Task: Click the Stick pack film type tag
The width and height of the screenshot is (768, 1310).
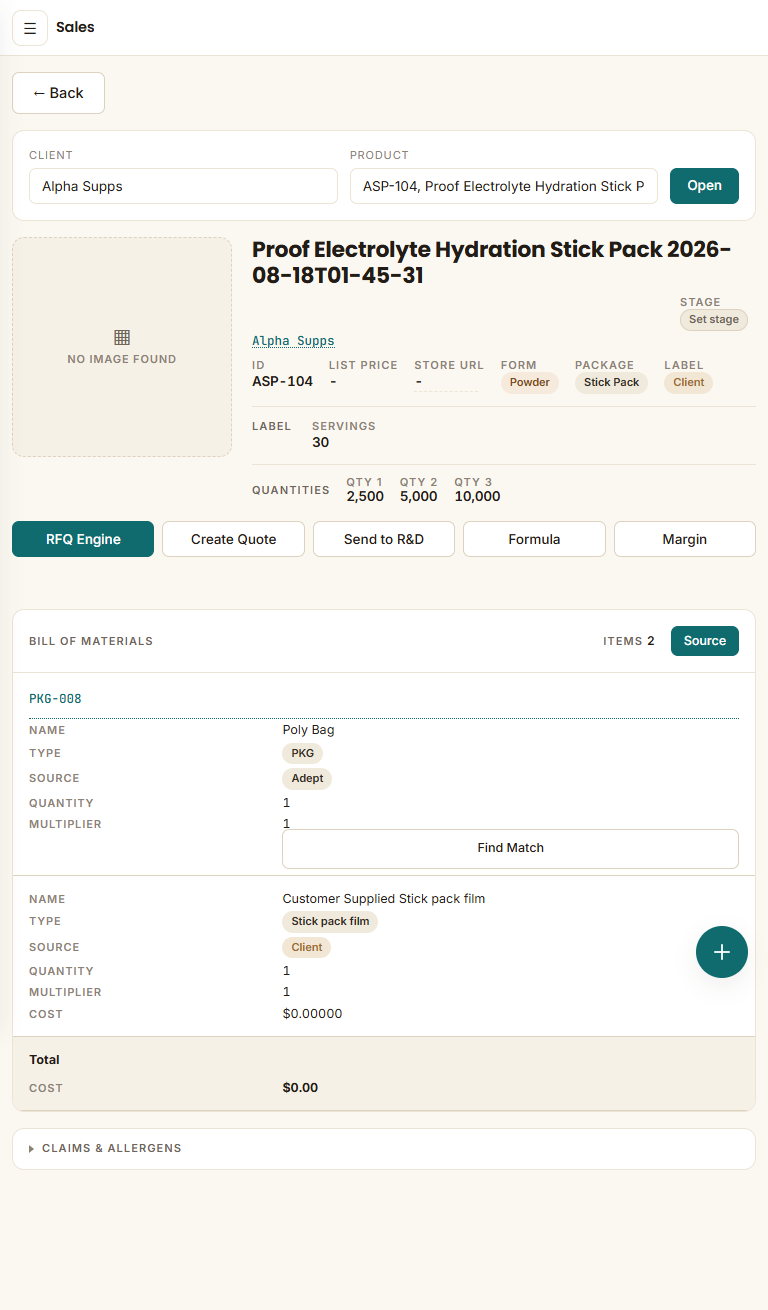Action: tap(330, 922)
